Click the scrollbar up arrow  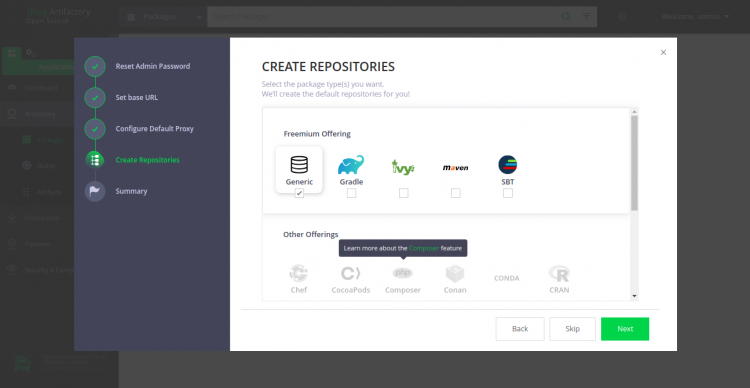pyautogui.click(x=635, y=112)
